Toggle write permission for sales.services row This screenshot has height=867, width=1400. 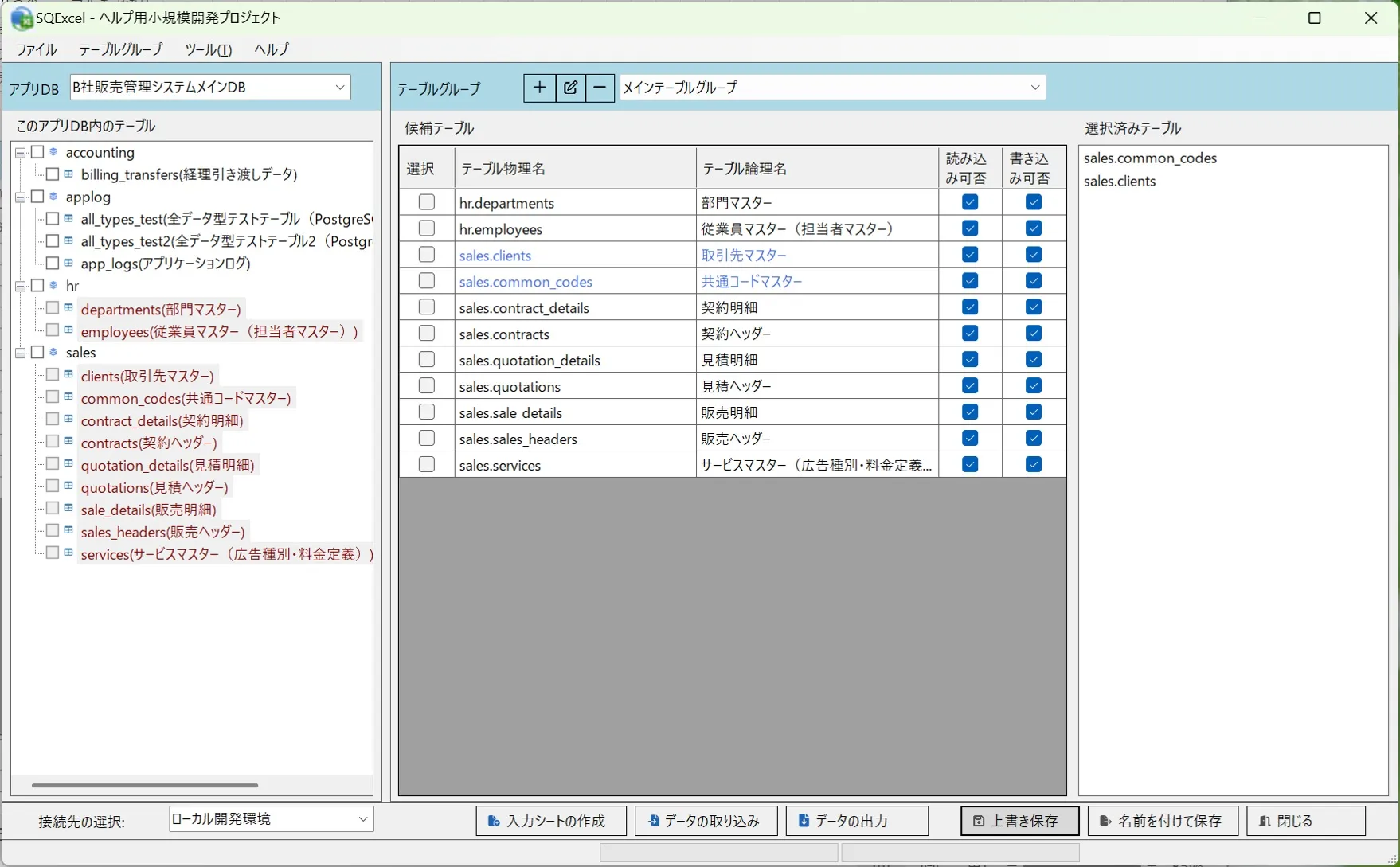click(x=1034, y=464)
